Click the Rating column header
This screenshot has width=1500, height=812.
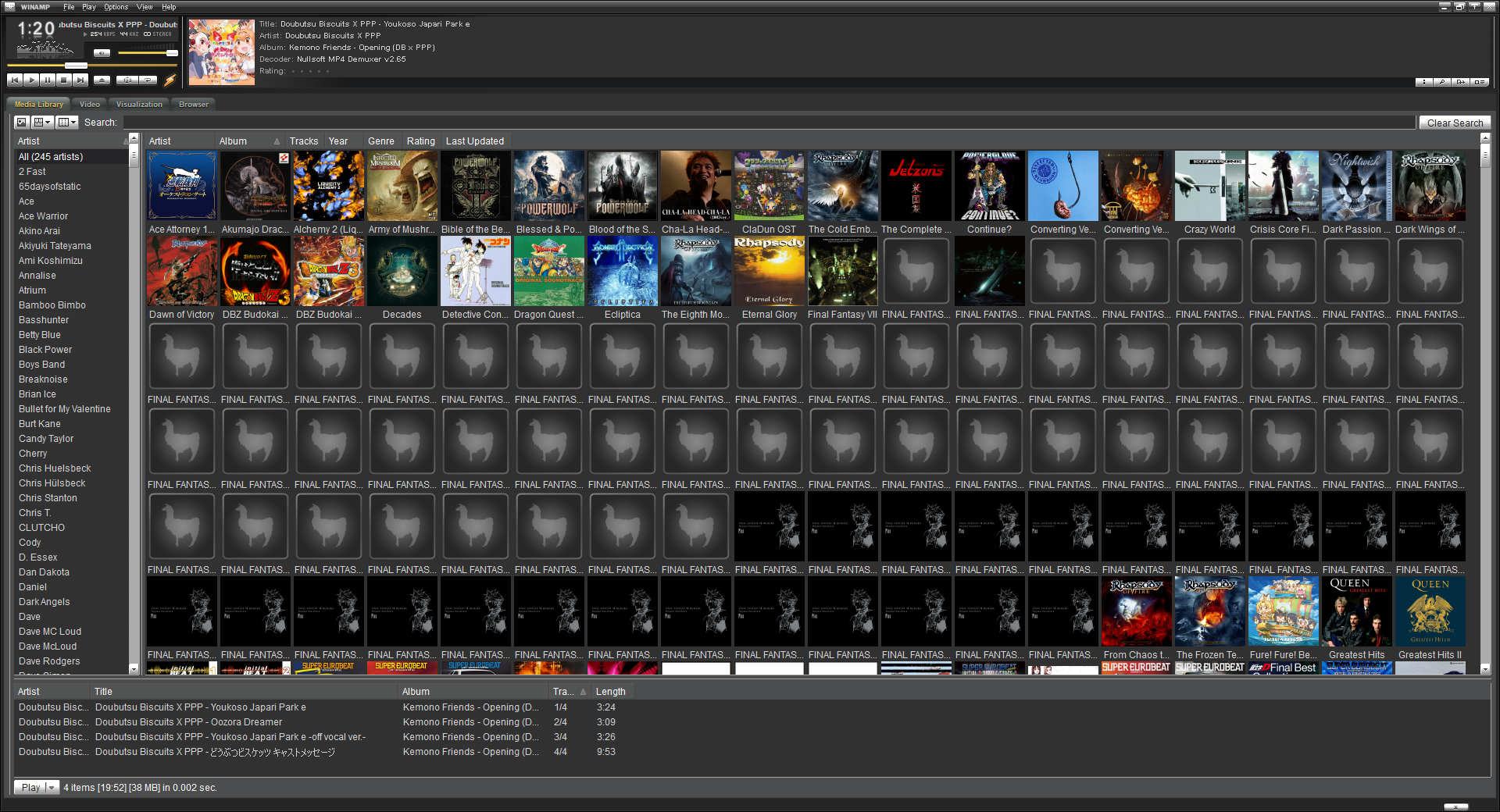click(x=422, y=141)
